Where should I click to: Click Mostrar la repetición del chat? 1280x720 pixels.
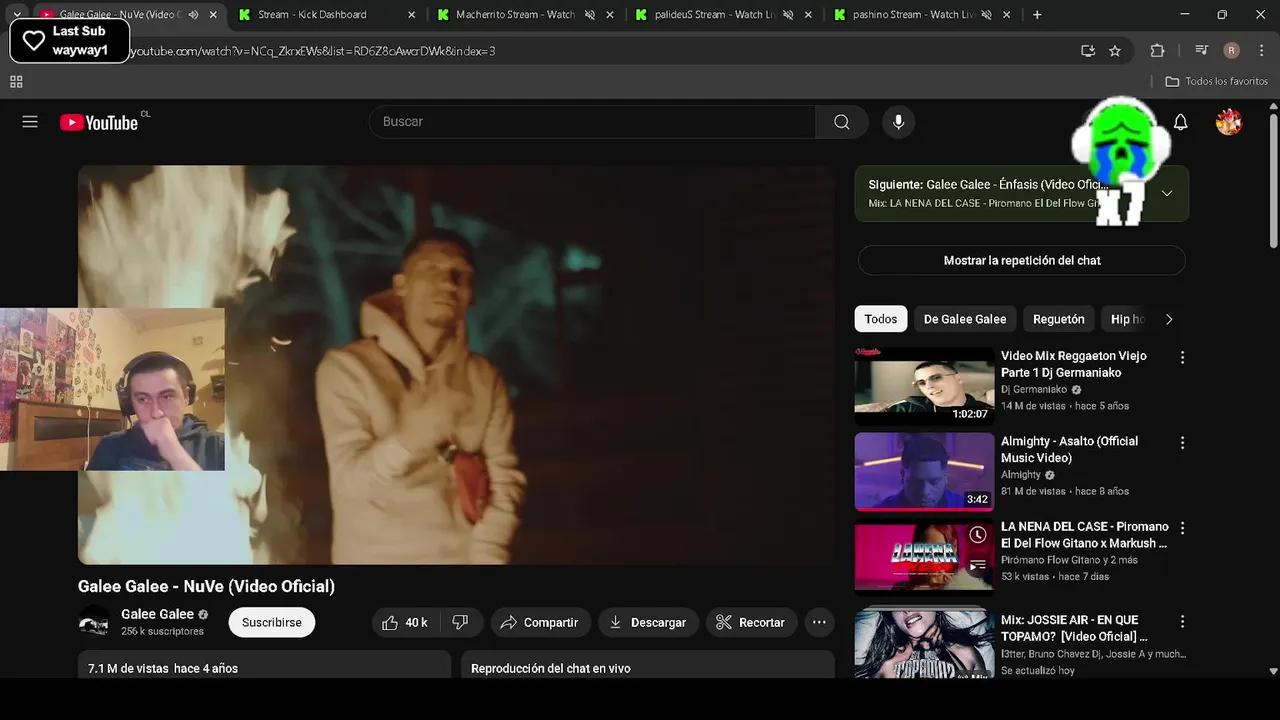[1021, 260]
